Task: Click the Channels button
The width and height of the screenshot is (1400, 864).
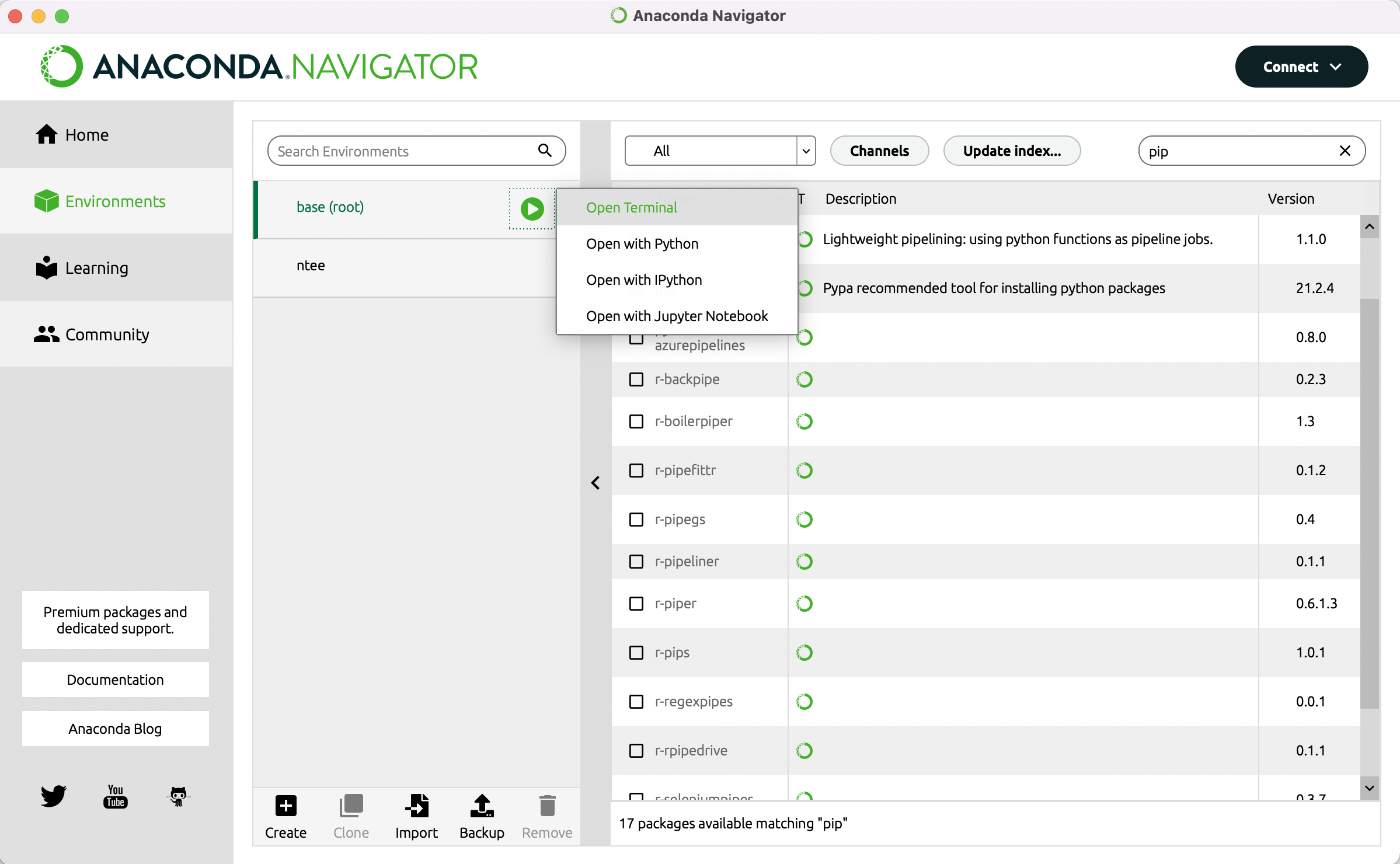Action: (x=879, y=151)
